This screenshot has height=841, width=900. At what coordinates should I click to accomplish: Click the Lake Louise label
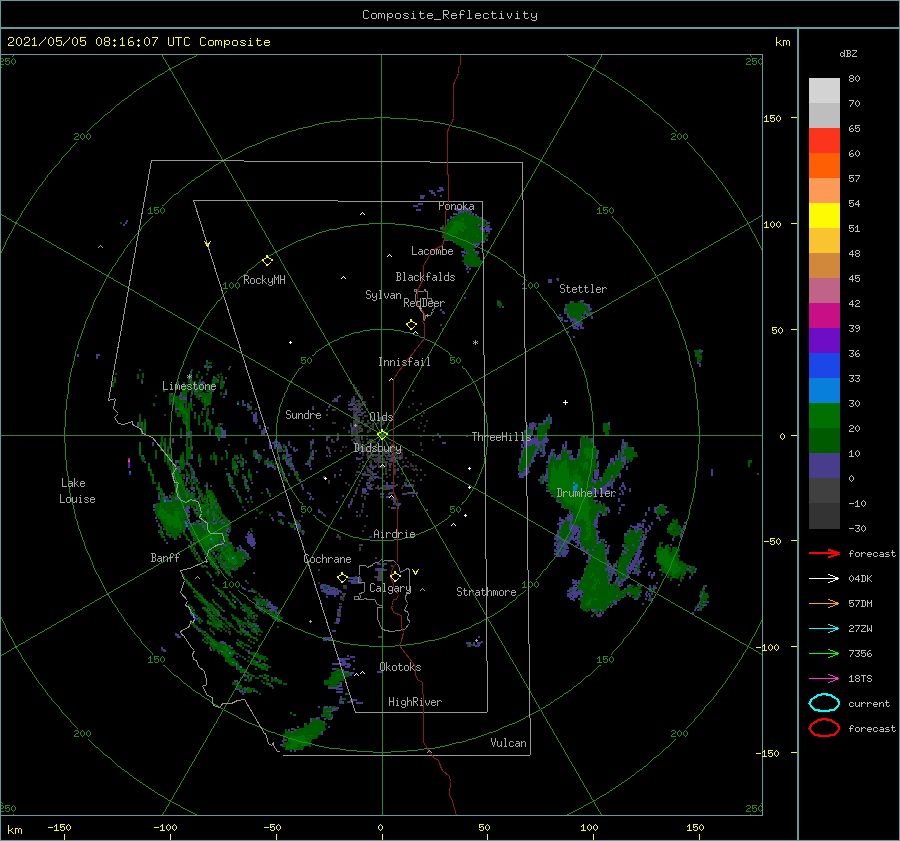[x=77, y=491]
